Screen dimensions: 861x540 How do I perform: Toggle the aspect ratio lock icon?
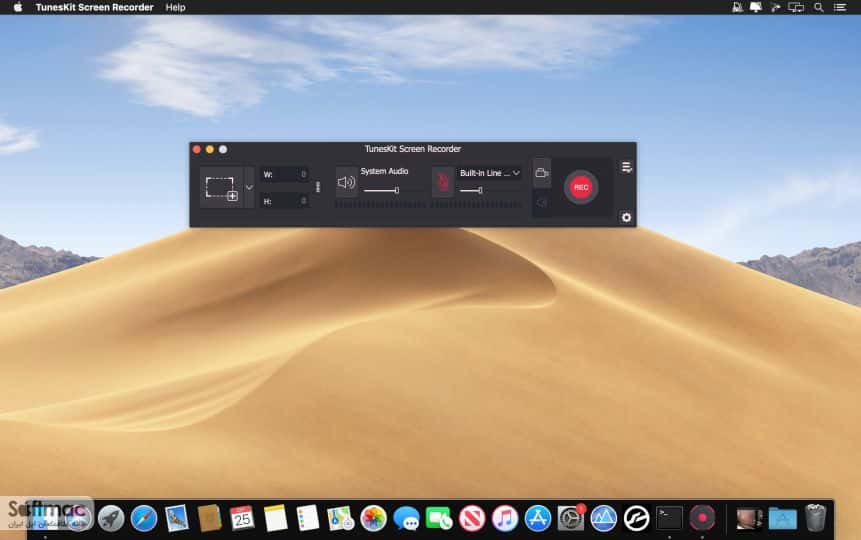point(317,187)
